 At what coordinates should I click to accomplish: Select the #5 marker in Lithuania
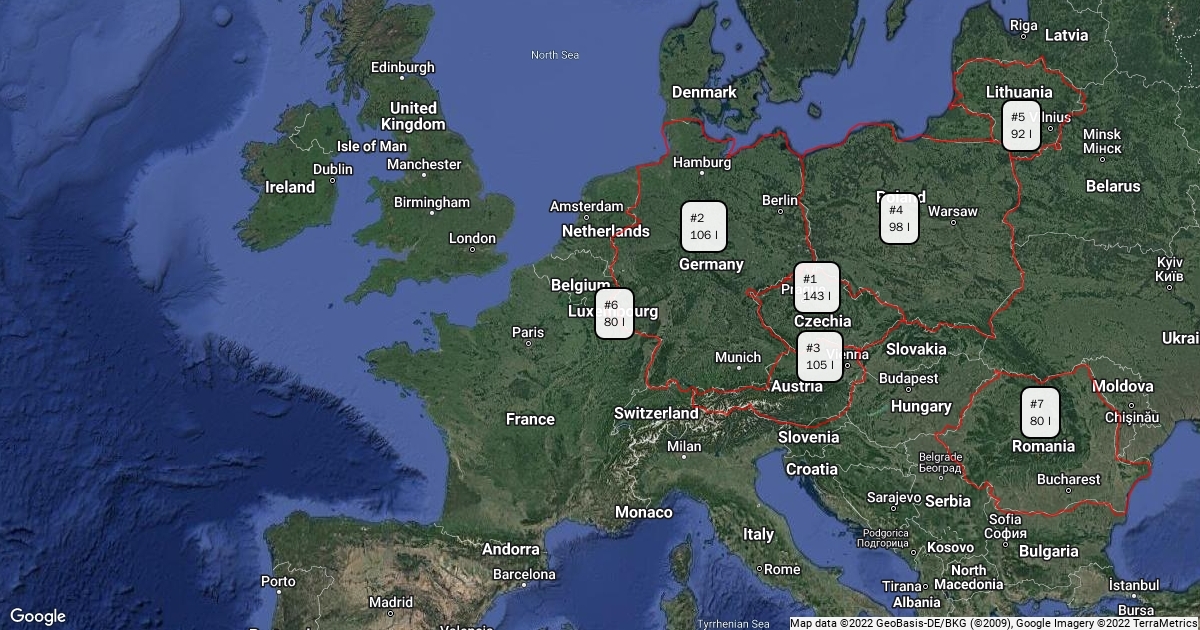click(x=1020, y=126)
